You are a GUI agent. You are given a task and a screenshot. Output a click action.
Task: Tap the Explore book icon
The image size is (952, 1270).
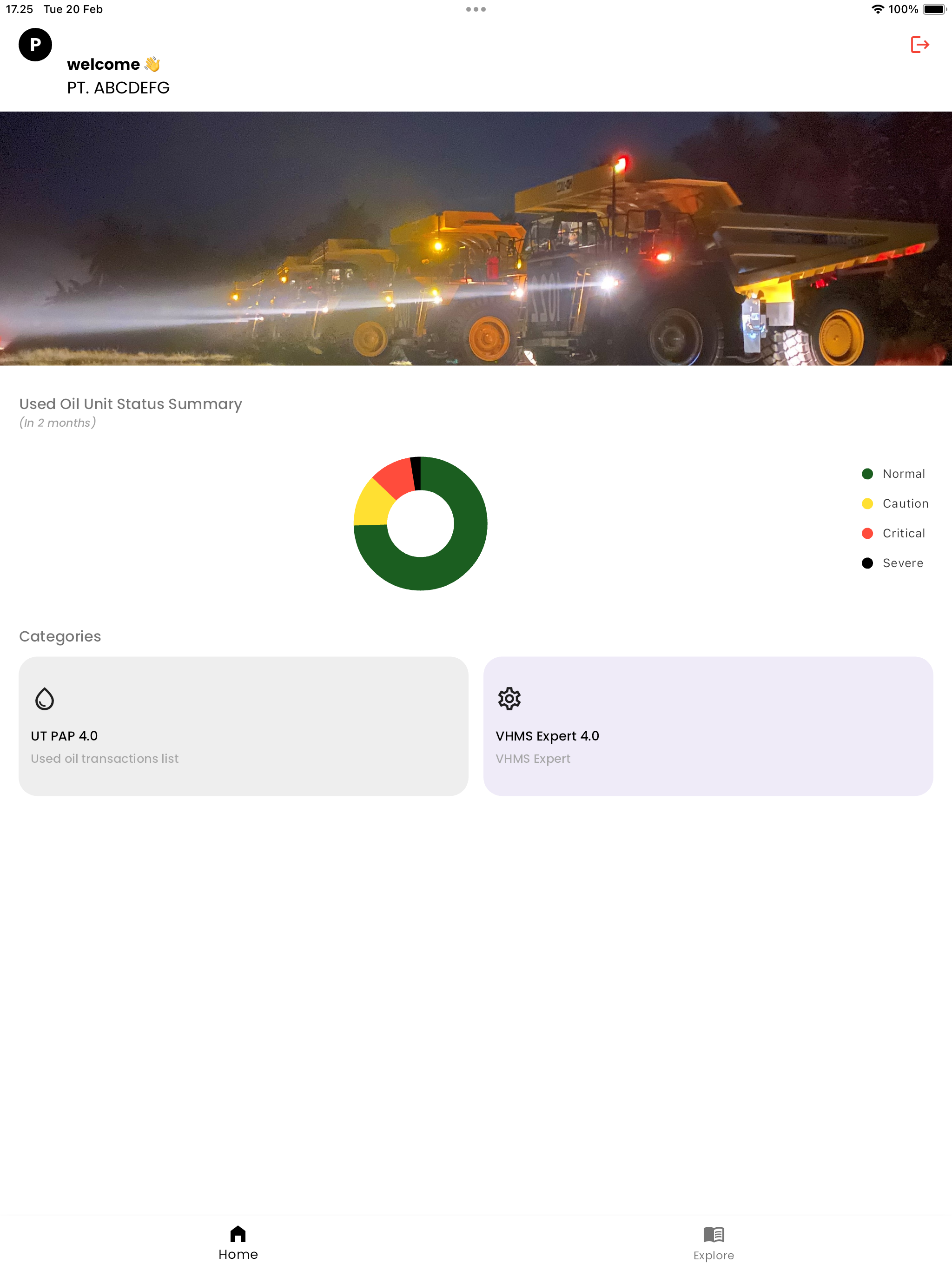714,1234
